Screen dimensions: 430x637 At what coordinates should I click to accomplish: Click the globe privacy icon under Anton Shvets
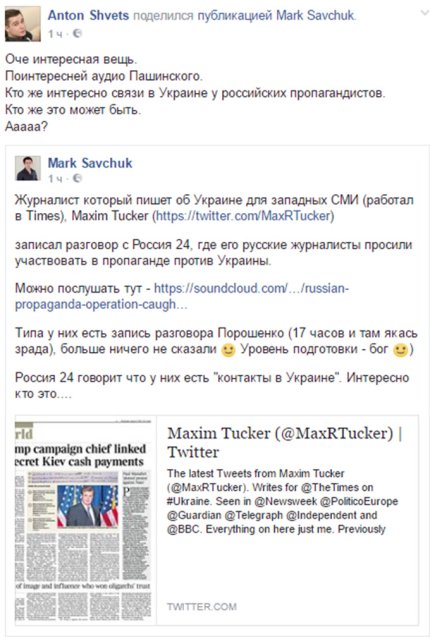click(x=77, y=34)
